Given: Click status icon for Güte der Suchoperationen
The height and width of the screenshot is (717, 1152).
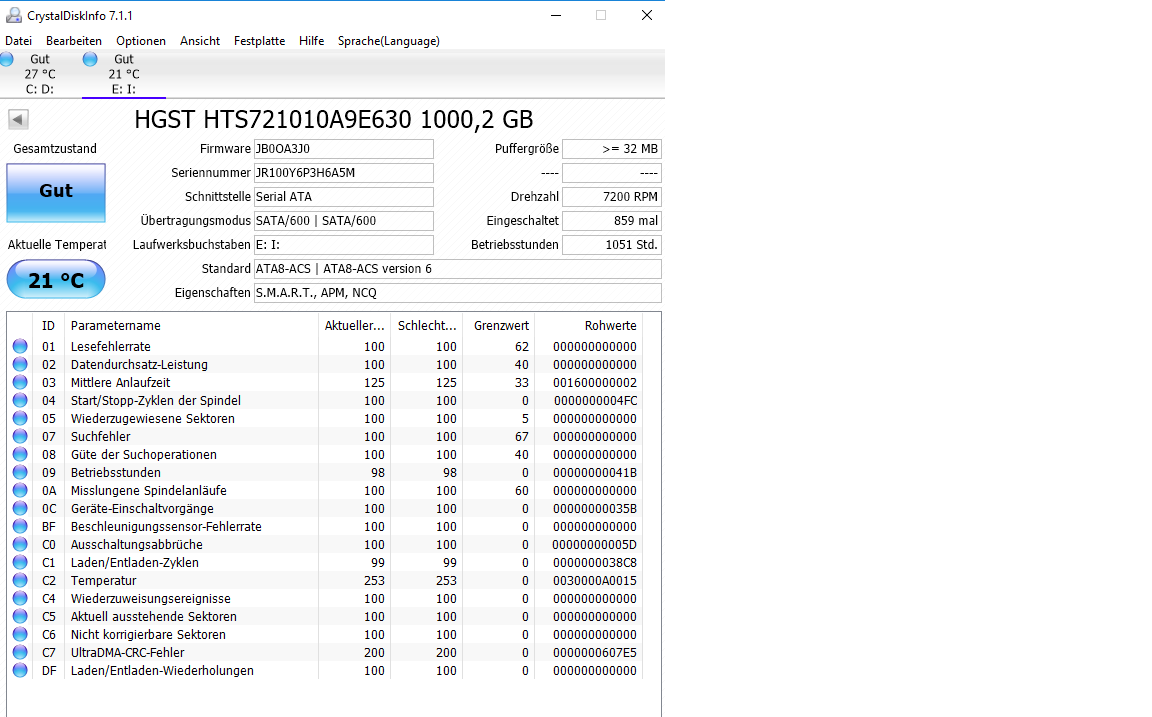Looking at the screenshot, I should (x=20, y=454).
